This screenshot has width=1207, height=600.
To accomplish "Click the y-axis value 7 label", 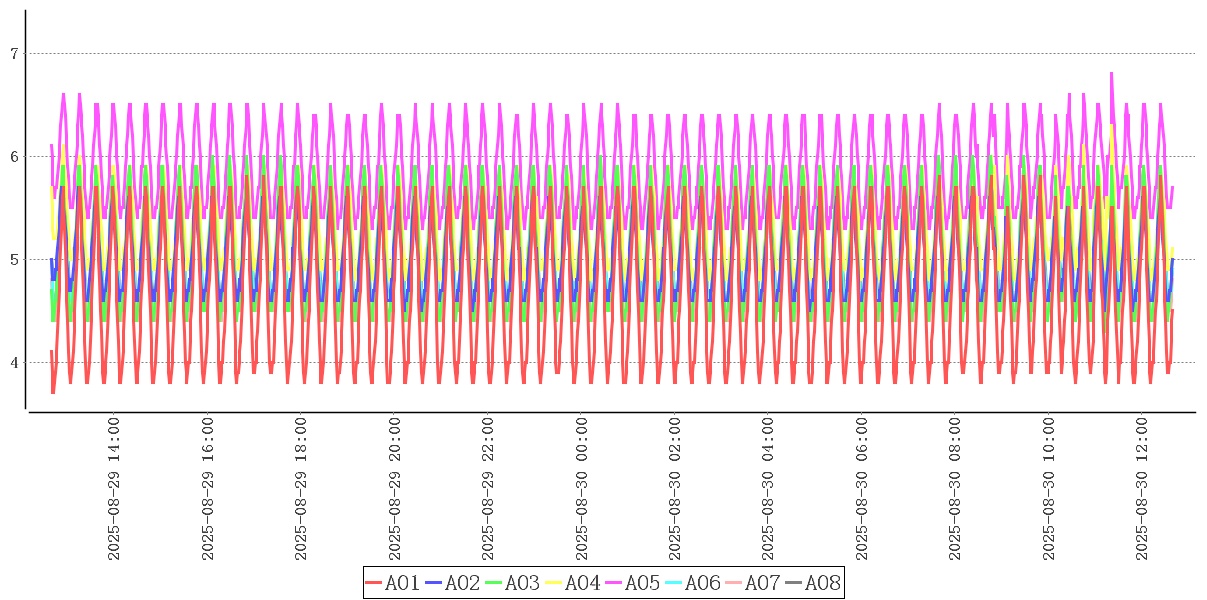I will (14, 54).
